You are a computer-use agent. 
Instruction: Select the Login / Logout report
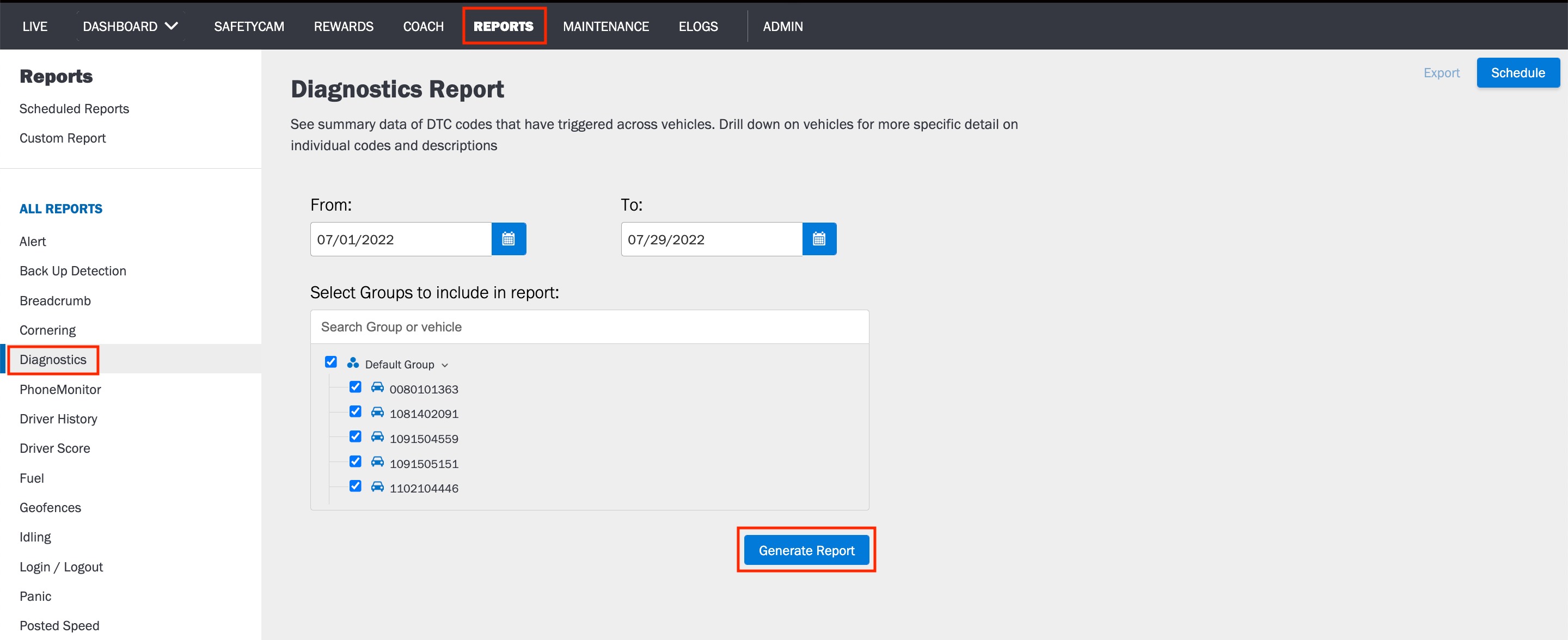point(62,567)
